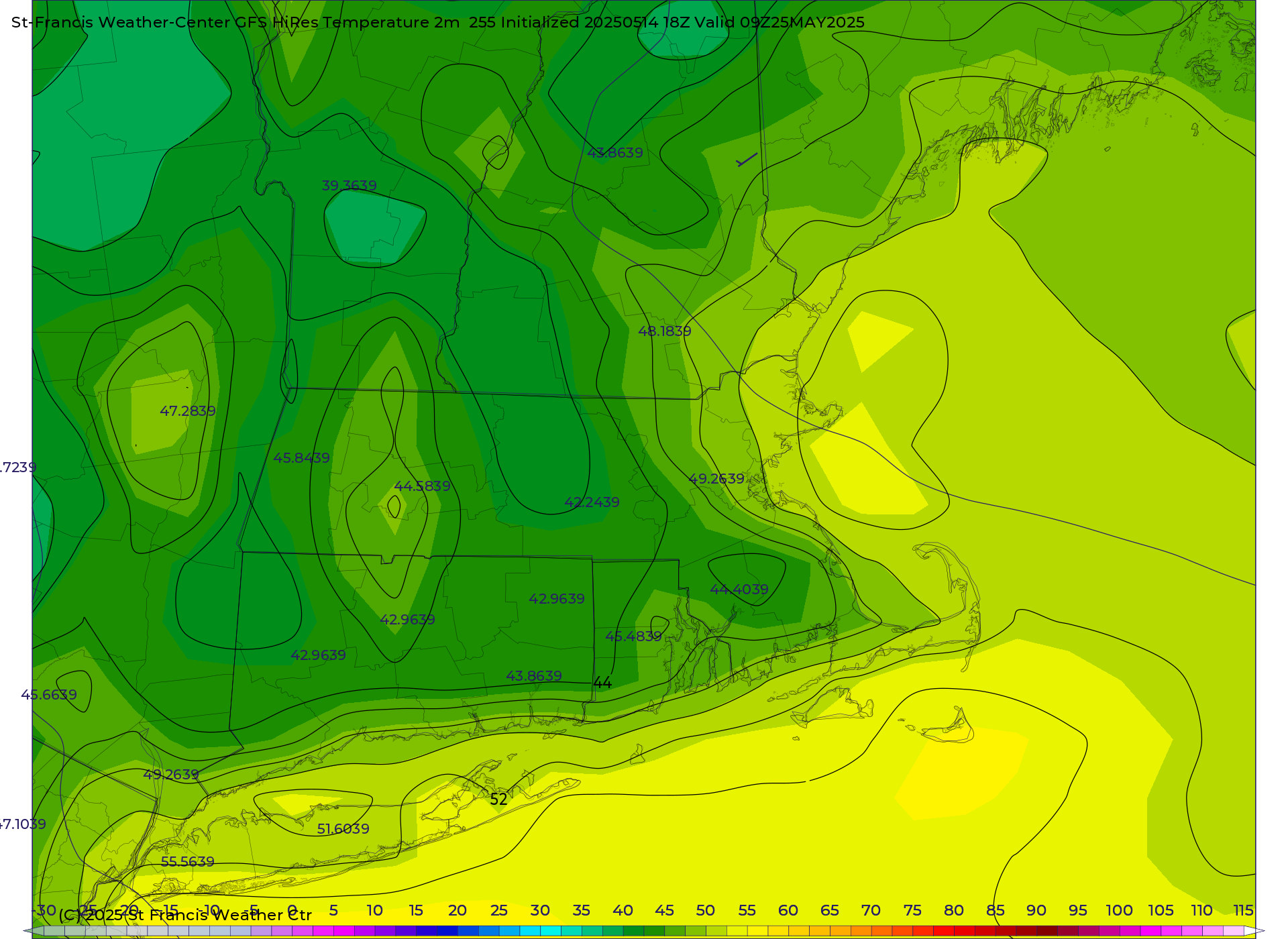Select the 95 legend tick label
Viewport: 1288px width, 939px height.
tap(1077, 911)
